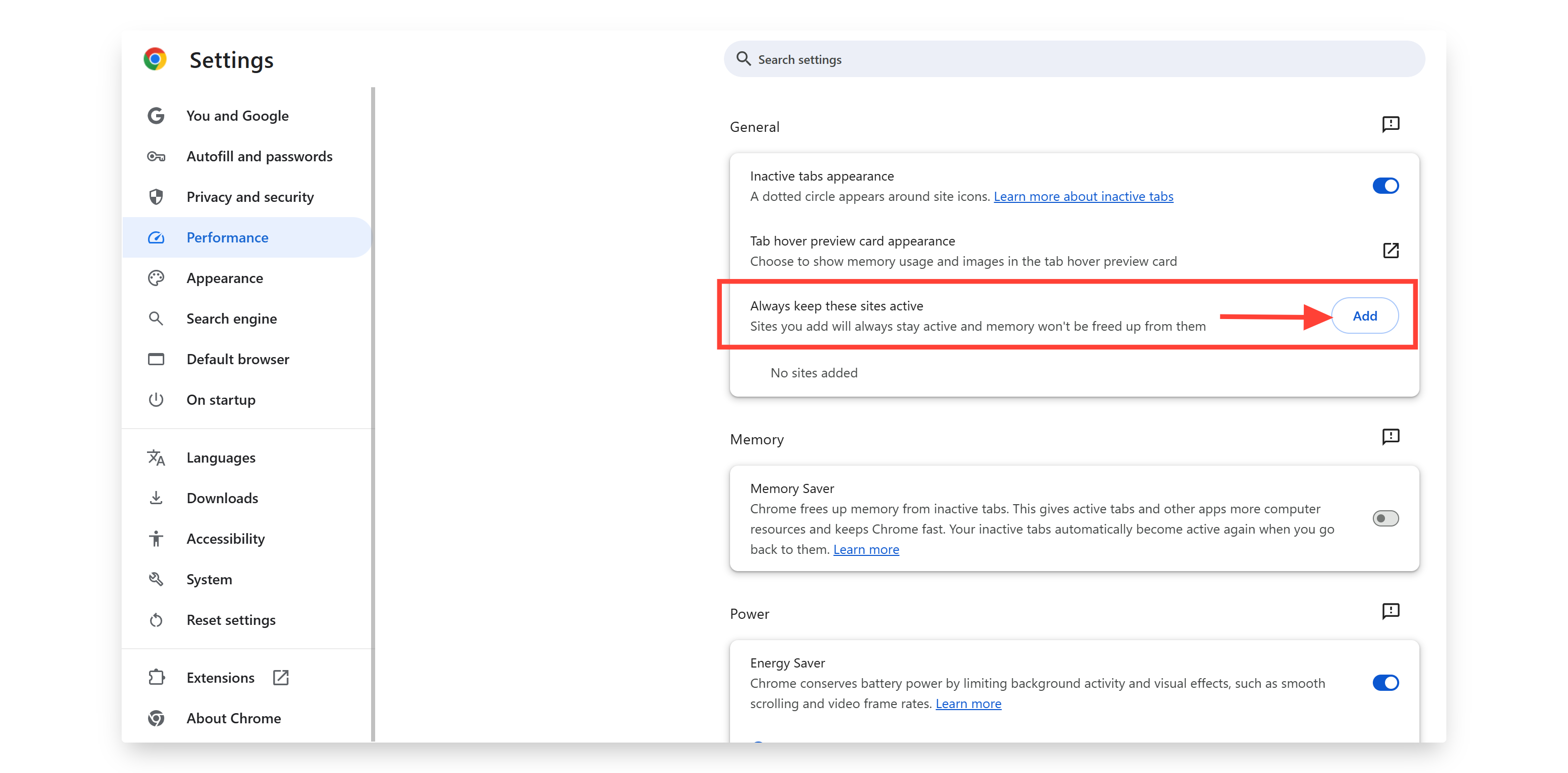This screenshot has width=1568, height=773.
Task: Go to System settings
Action: point(246,579)
